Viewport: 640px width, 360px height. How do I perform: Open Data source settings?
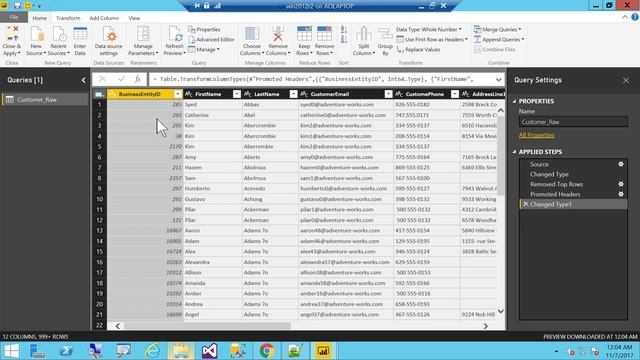109,34
